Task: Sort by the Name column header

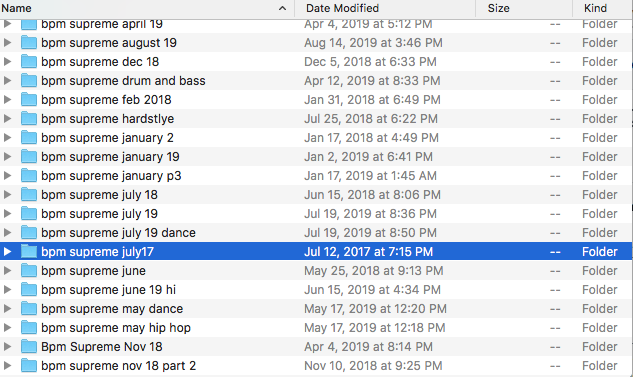Action: coord(147,8)
